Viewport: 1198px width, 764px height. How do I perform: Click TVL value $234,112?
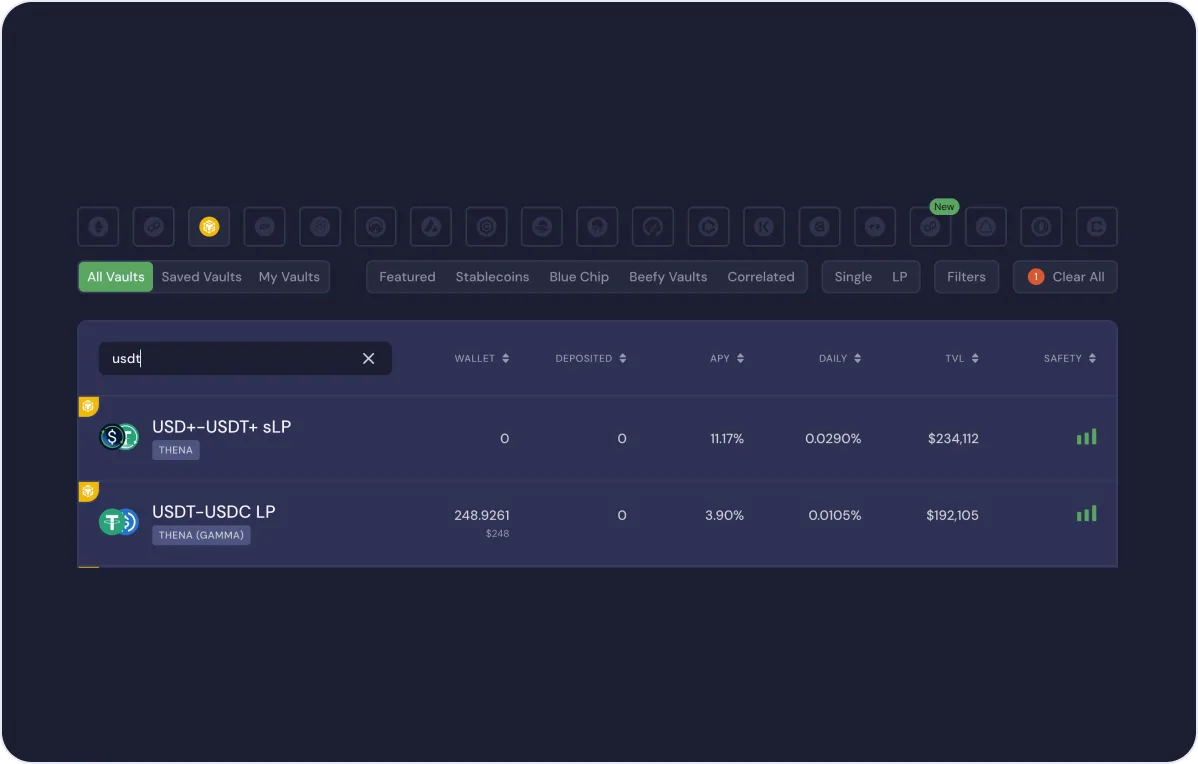point(953,439)
